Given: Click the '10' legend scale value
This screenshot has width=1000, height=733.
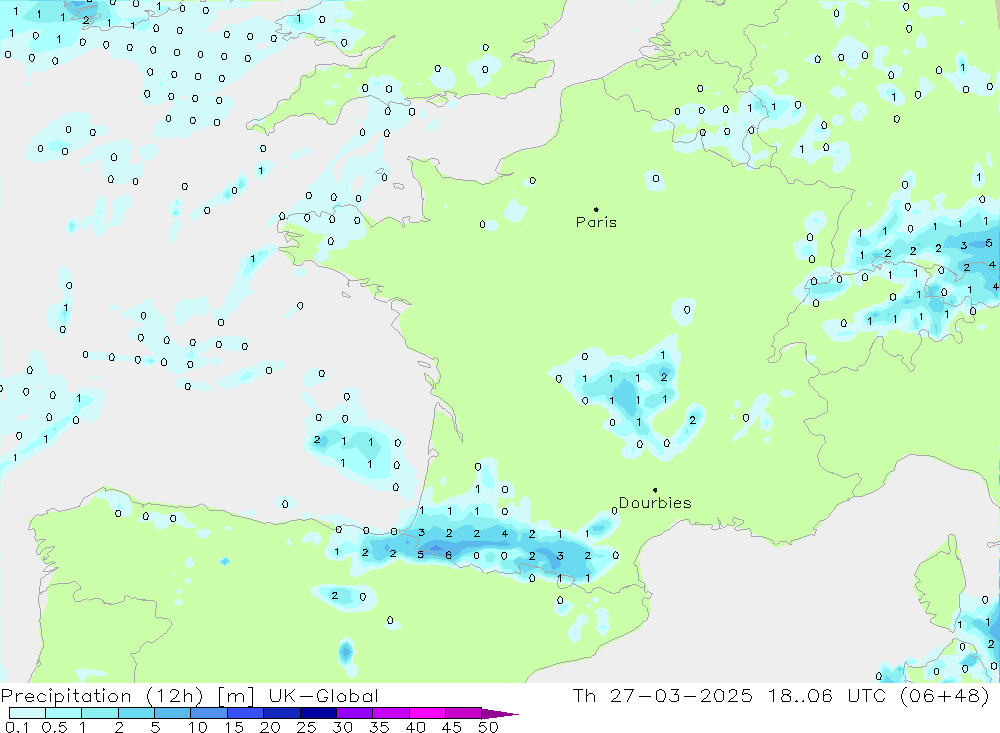Looking at the screenshot, I should pyautogui.click(x=197, y=727).
